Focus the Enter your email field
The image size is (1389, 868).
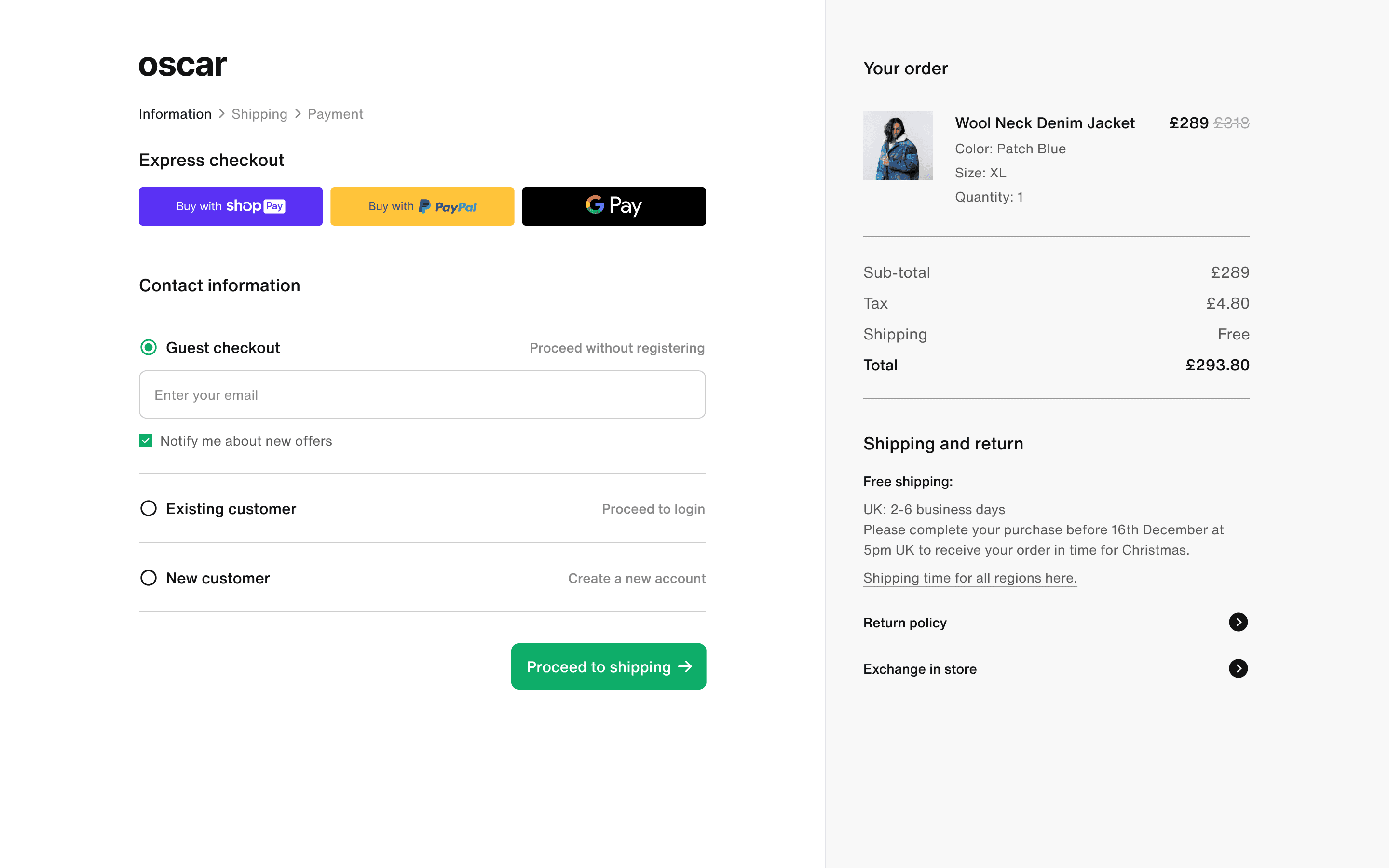(422, 395)
